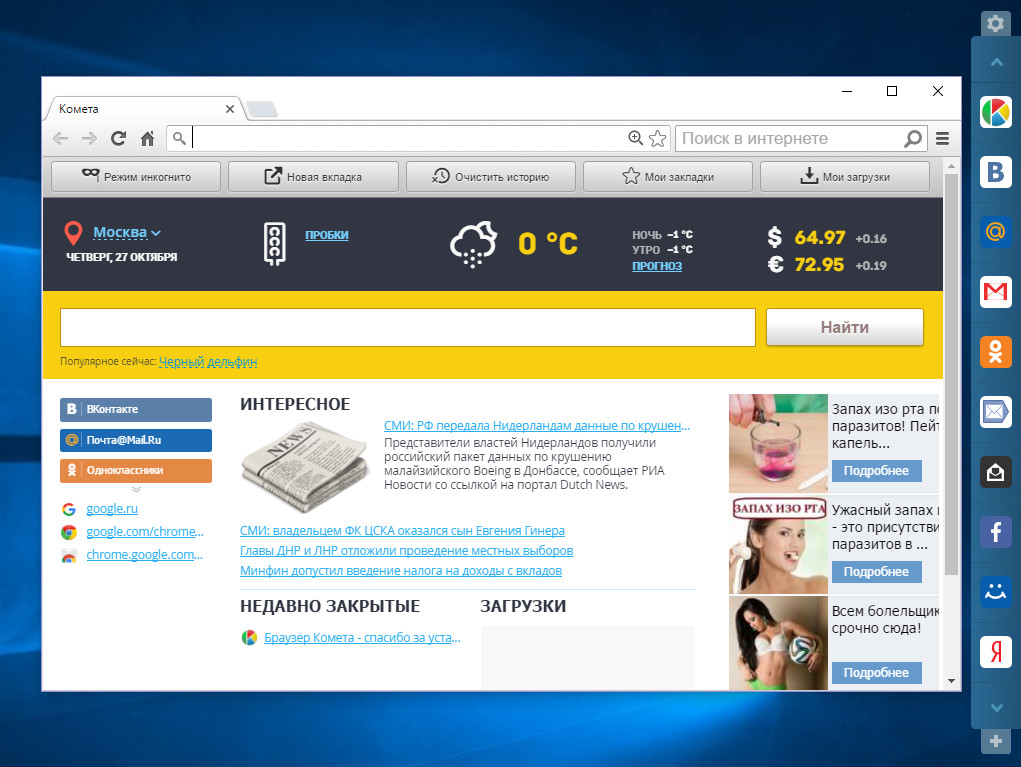
Task: Click the search magnifier in Поиск в интернете box
Action: 913,138
